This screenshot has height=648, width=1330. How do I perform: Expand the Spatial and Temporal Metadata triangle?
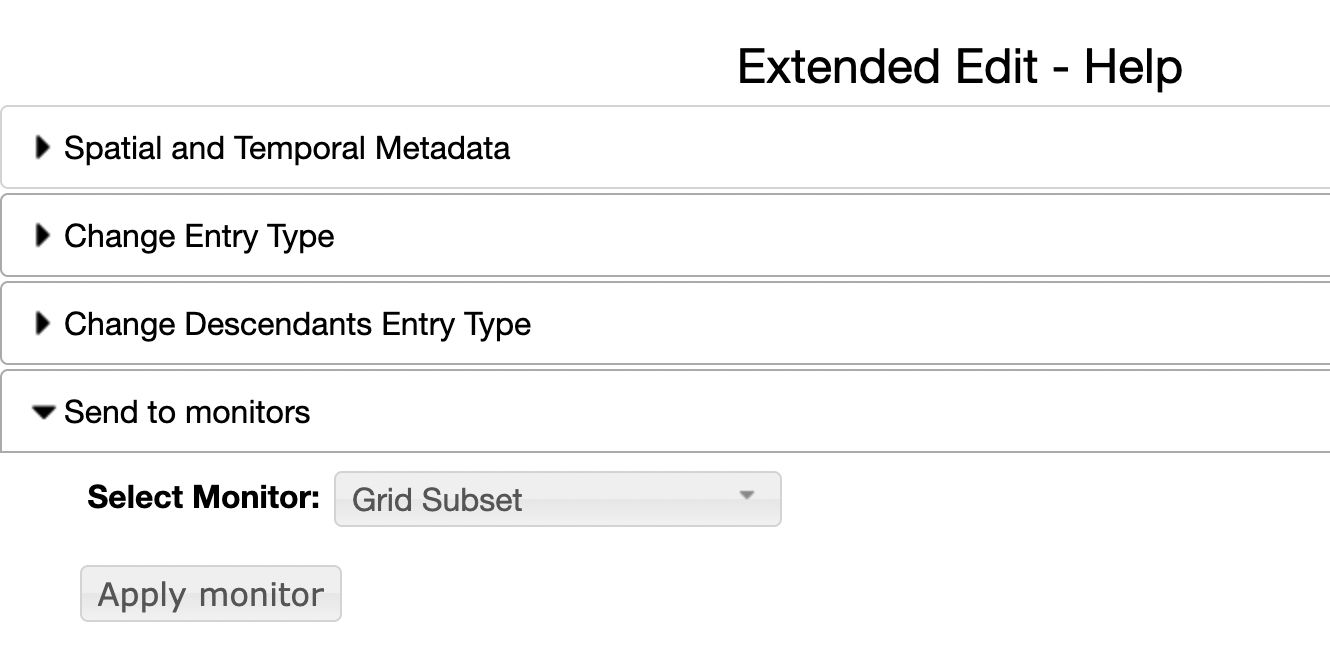(42, 148)
